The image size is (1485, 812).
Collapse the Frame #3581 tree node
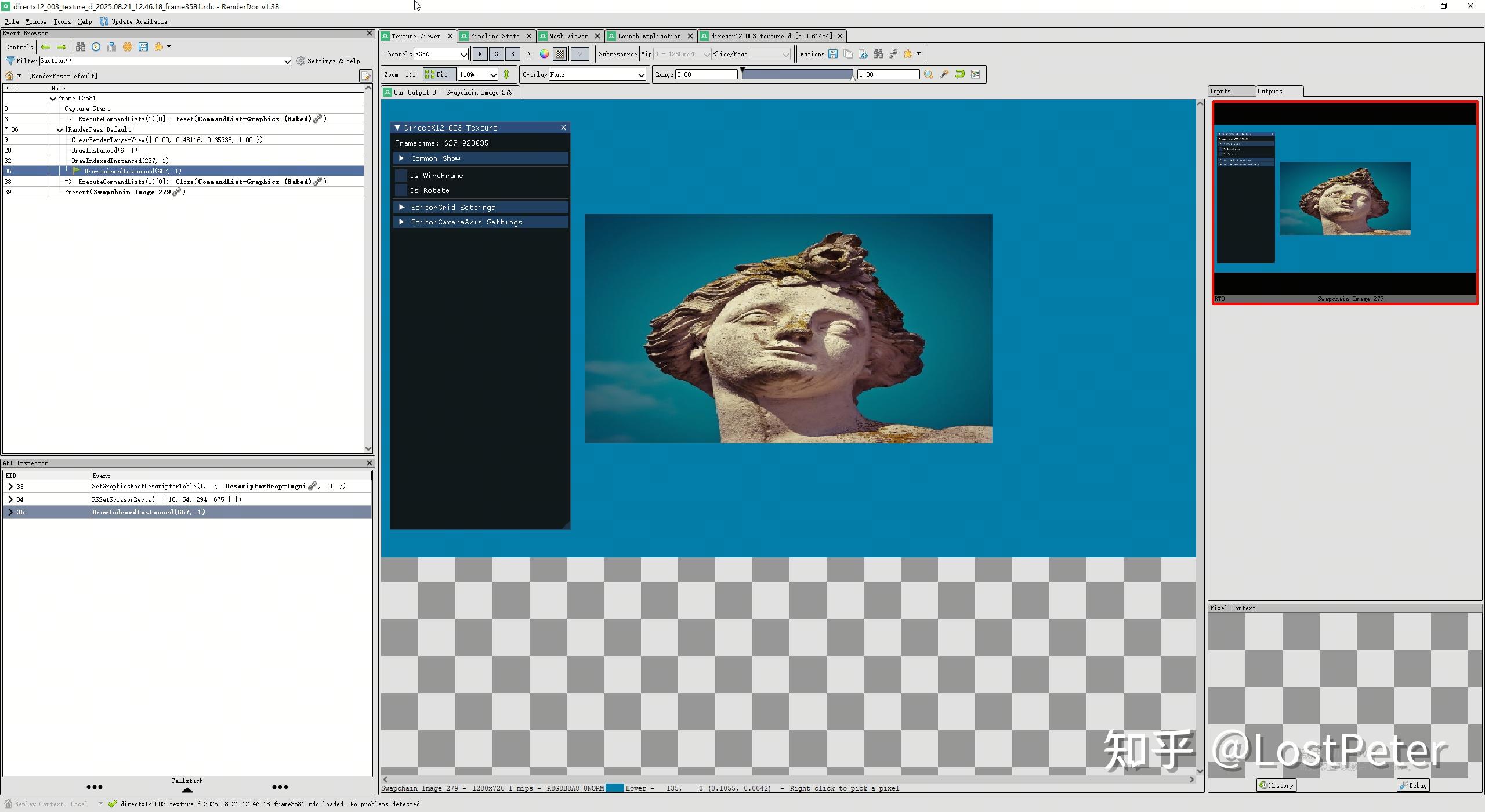tap(53, 99)
